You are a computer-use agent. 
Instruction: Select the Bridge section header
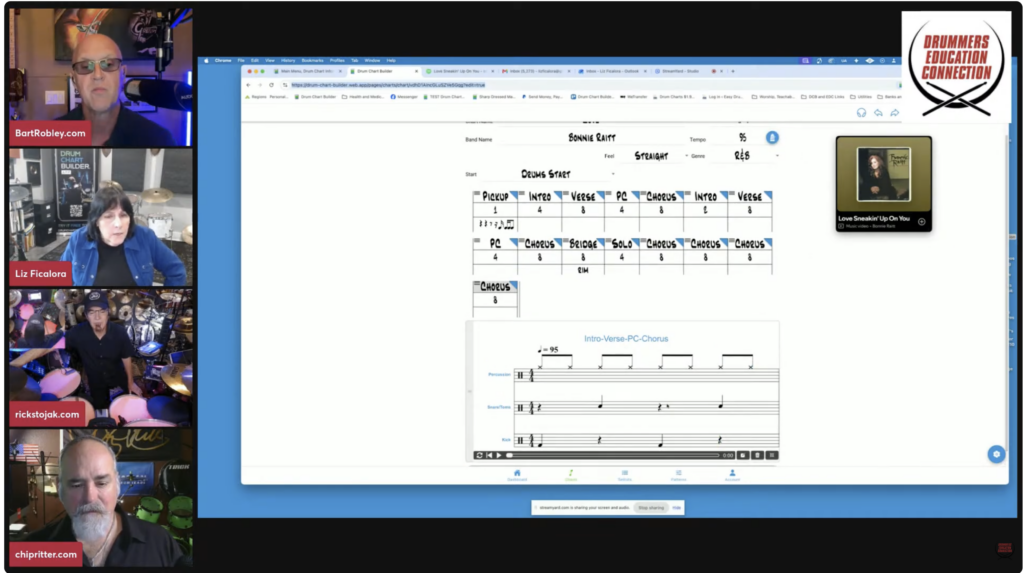click(x=583, y=244)
